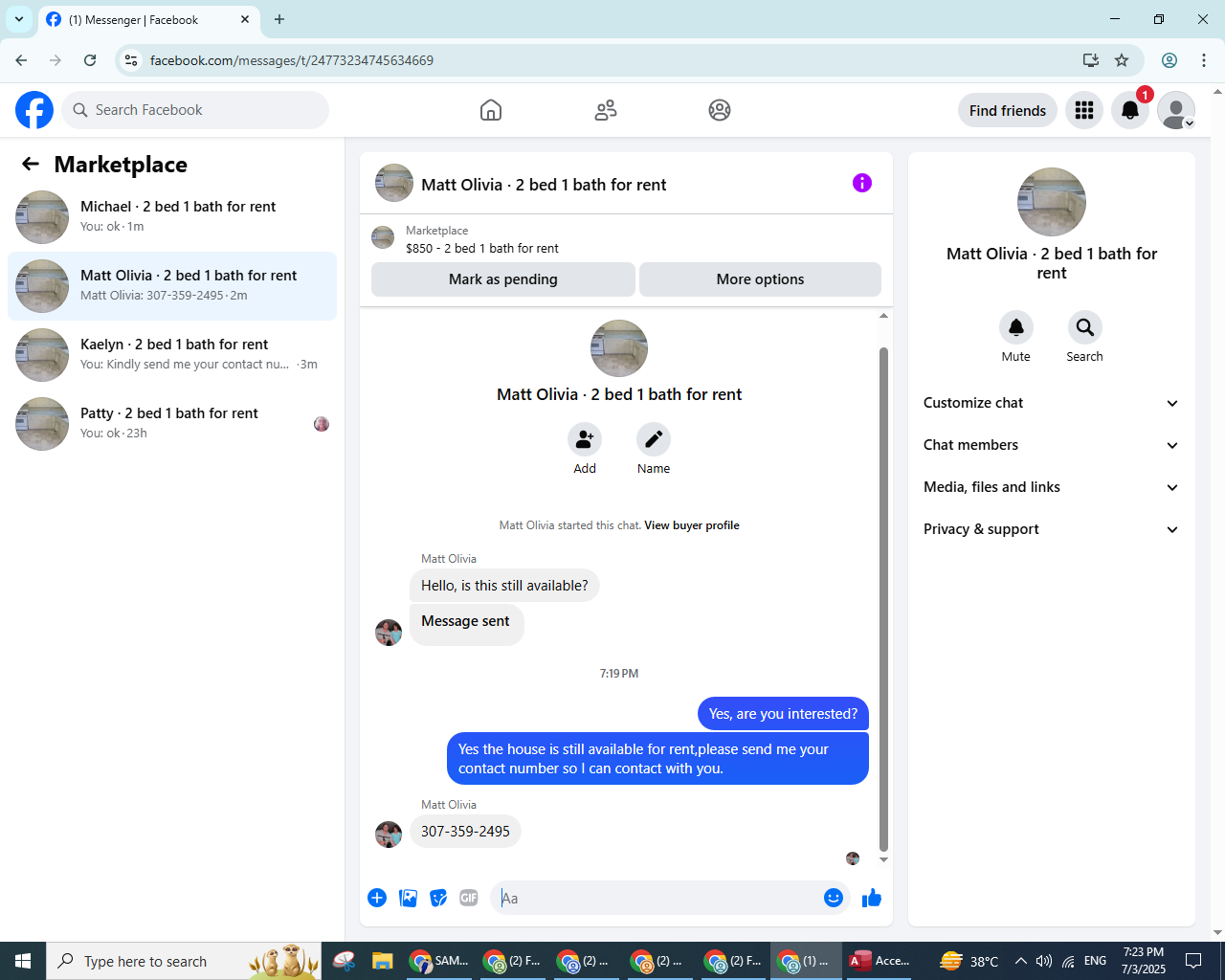
Task: Click Mark as pending button
Action: [503, 279]
